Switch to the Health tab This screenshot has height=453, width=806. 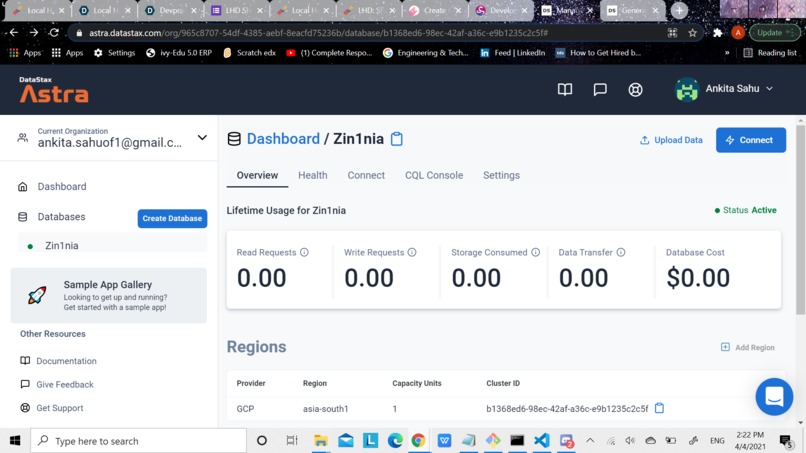313,175
